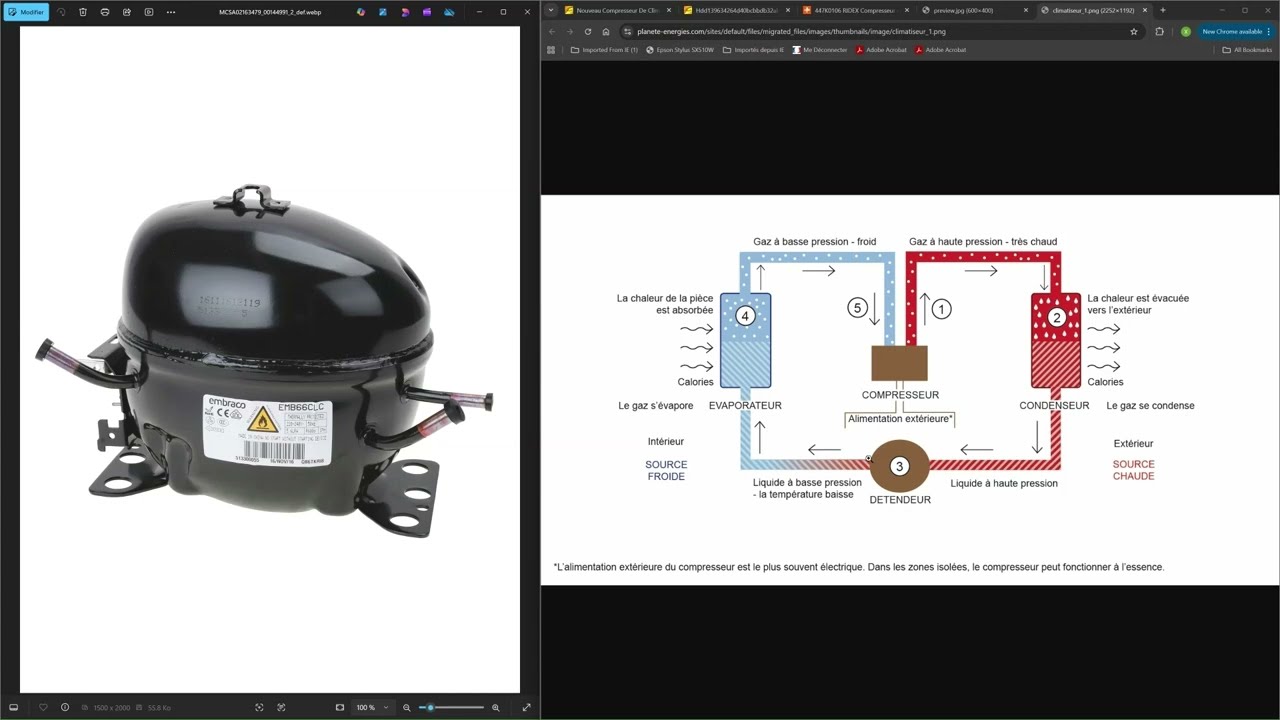Click the Modifier edit button

pos(26,12)
